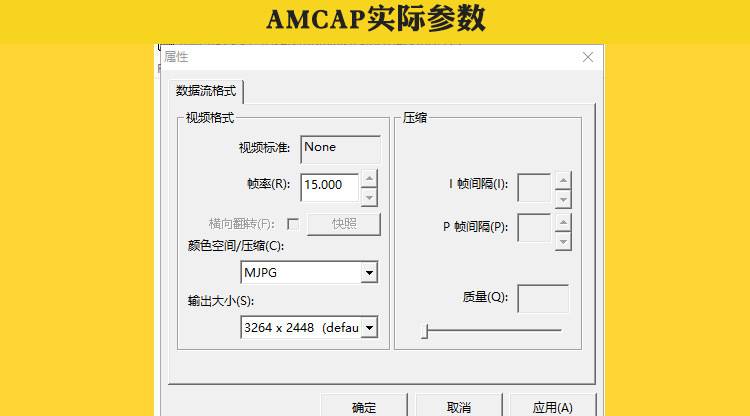Click the 快照 button

[x=344, y=224]
